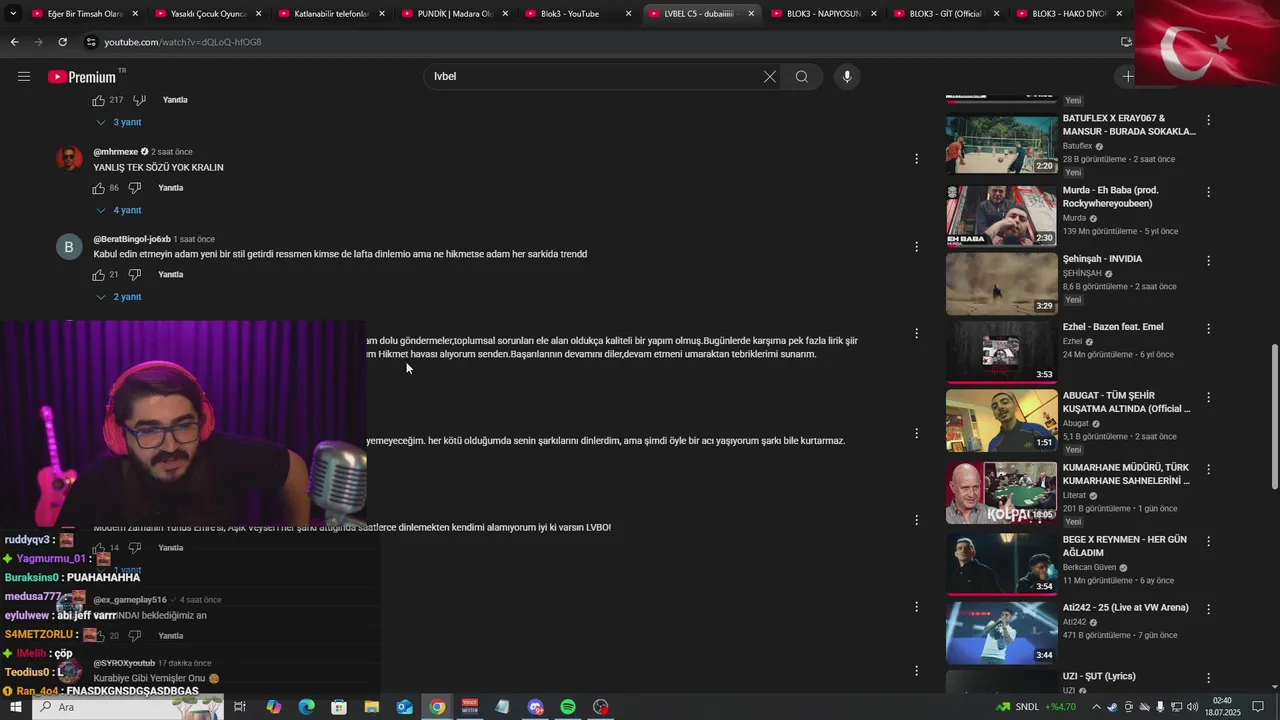Like the @BeratBingol-jo6xb comment
The image size is (1280, 720).
(99, 275)
